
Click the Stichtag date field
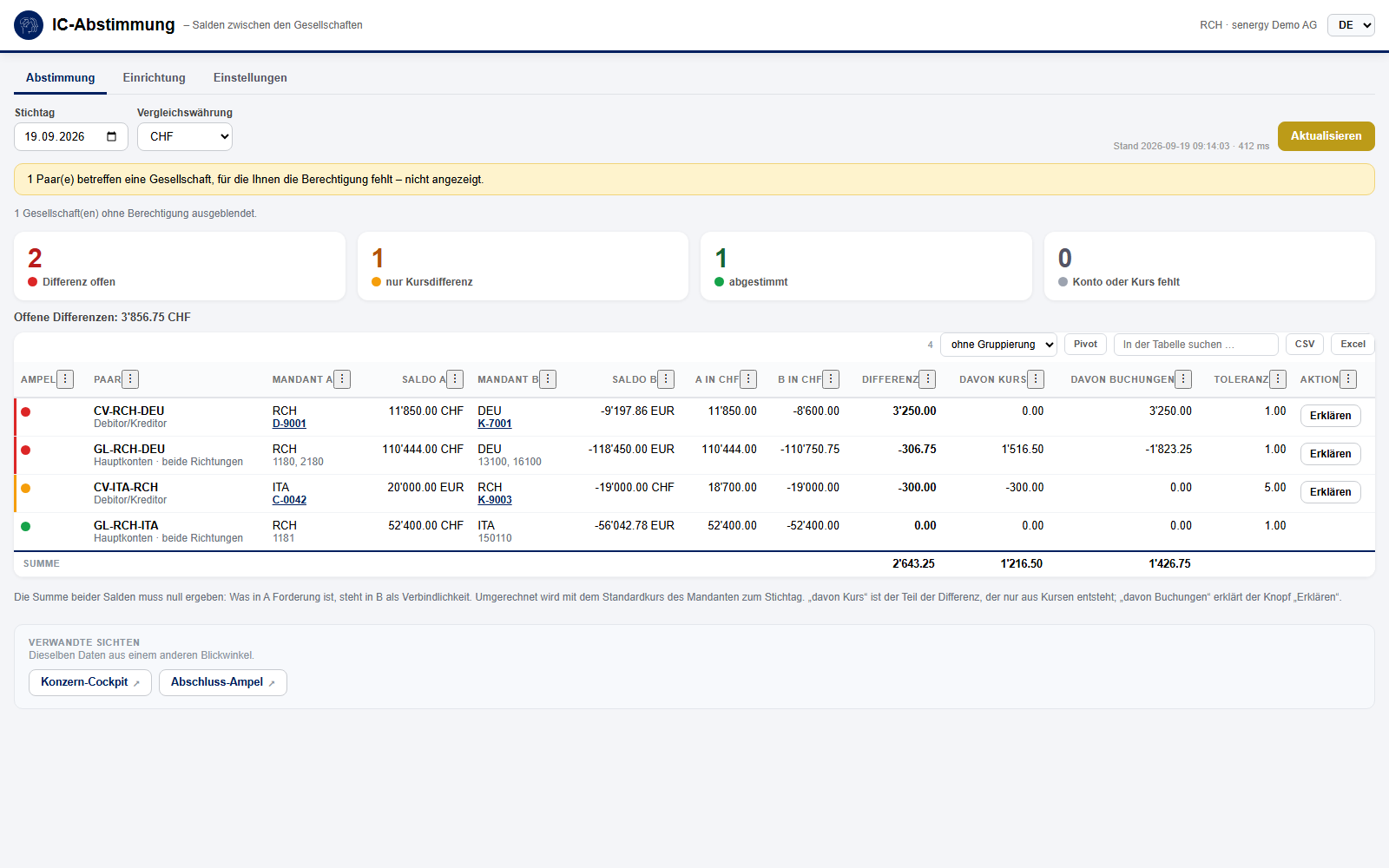click(x=71, y=136)
